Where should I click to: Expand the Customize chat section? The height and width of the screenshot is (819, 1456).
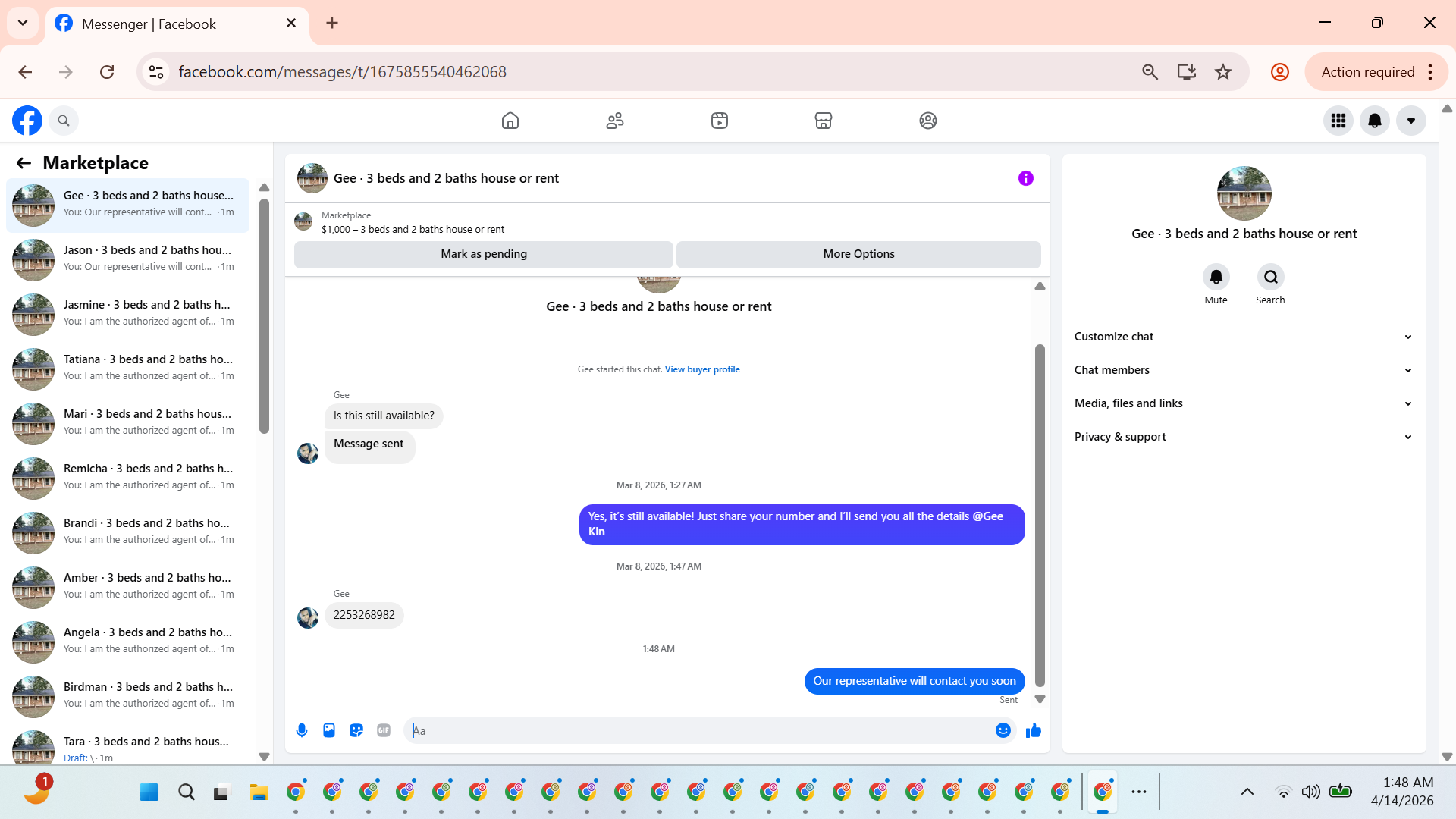[1242, 337]
